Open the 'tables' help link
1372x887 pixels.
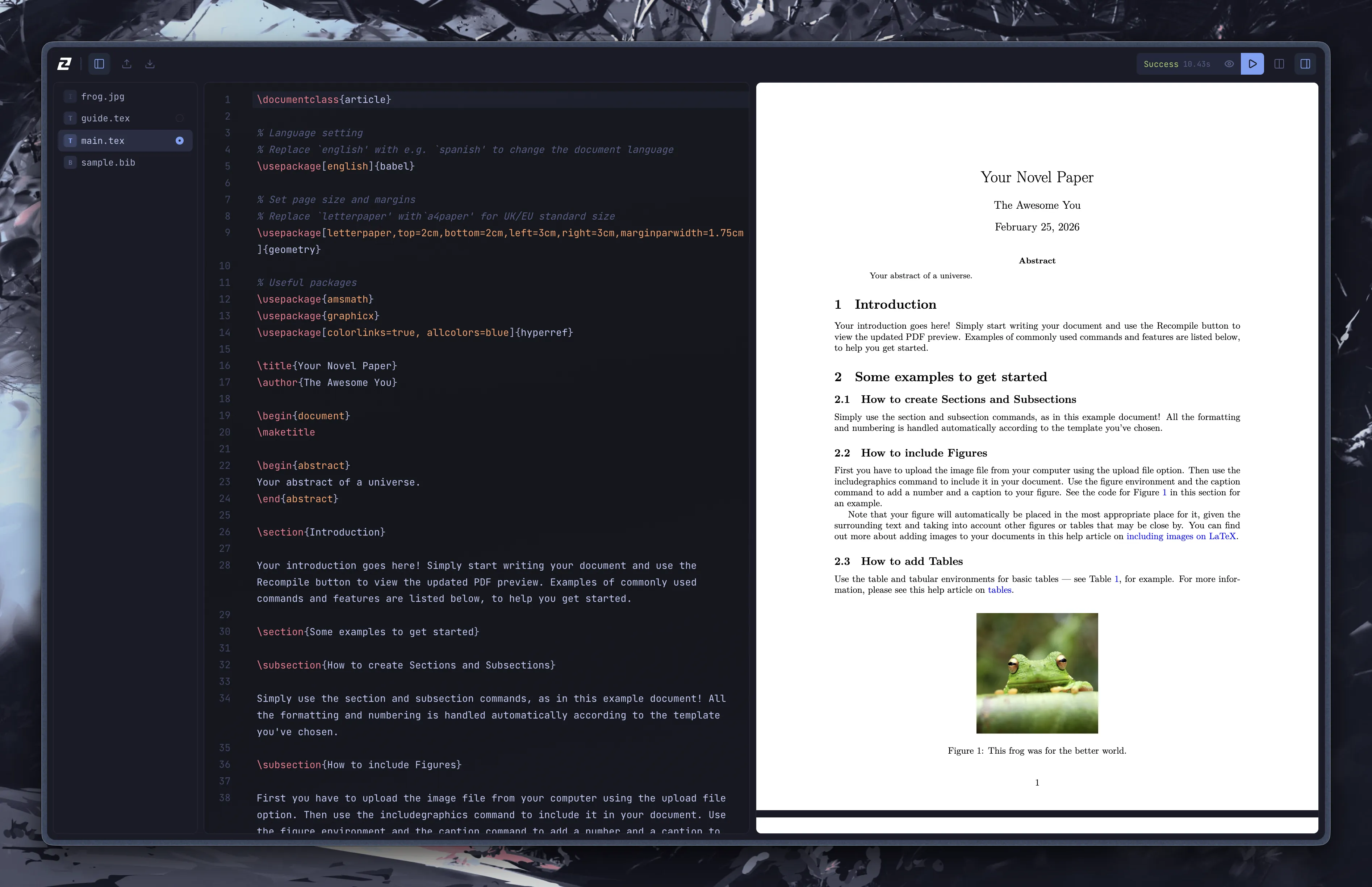tap(999, 590)
